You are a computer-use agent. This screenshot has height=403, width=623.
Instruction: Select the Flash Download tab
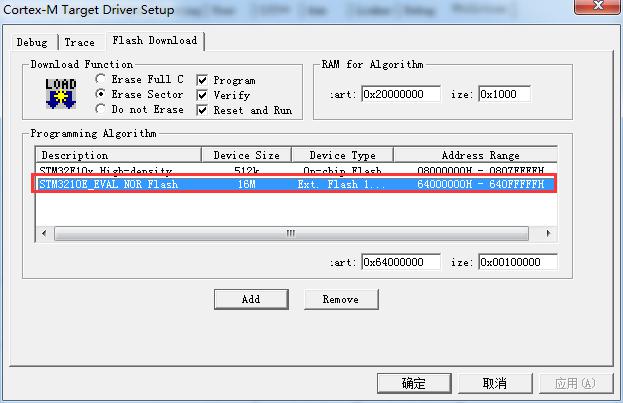coord(155,41)
